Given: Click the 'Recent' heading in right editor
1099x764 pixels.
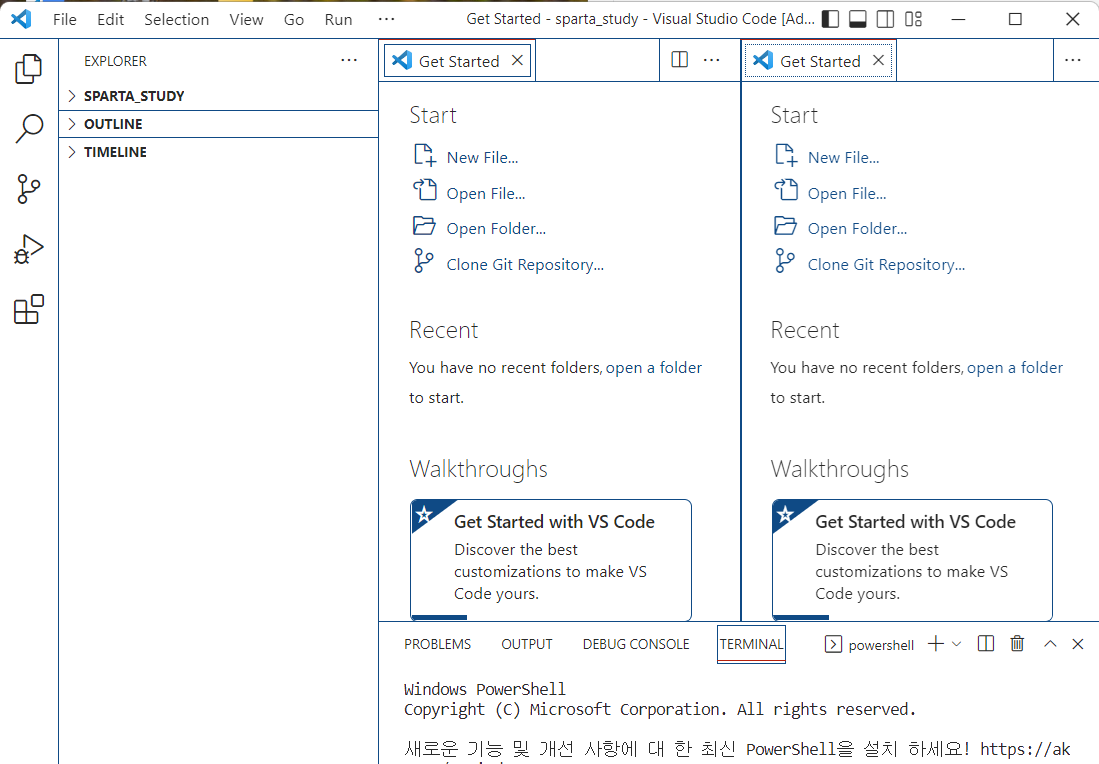Looking at the screenshot, I should [805, 329].
